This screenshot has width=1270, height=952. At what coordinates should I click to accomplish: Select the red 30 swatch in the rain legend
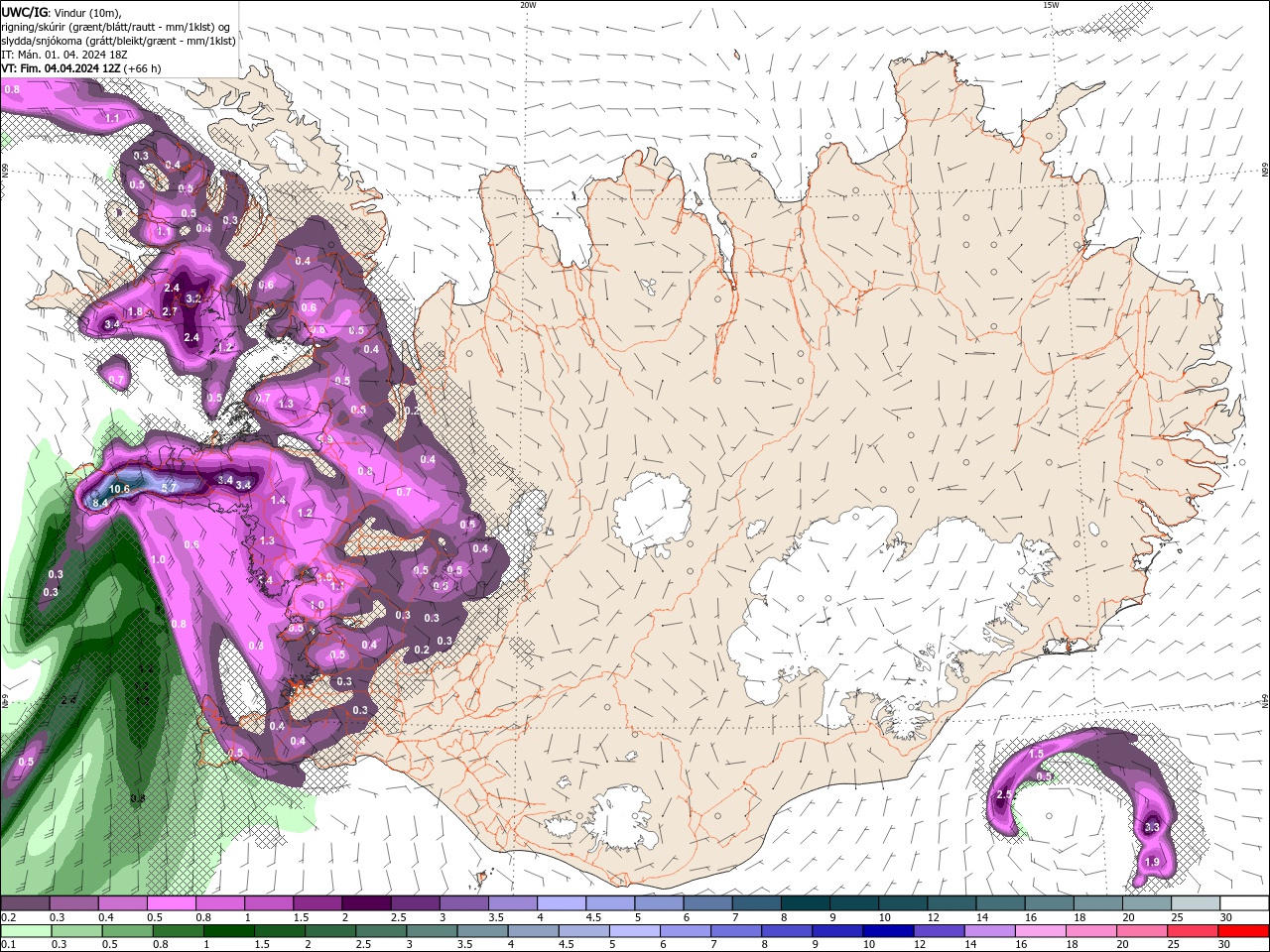coord(1243,931)
